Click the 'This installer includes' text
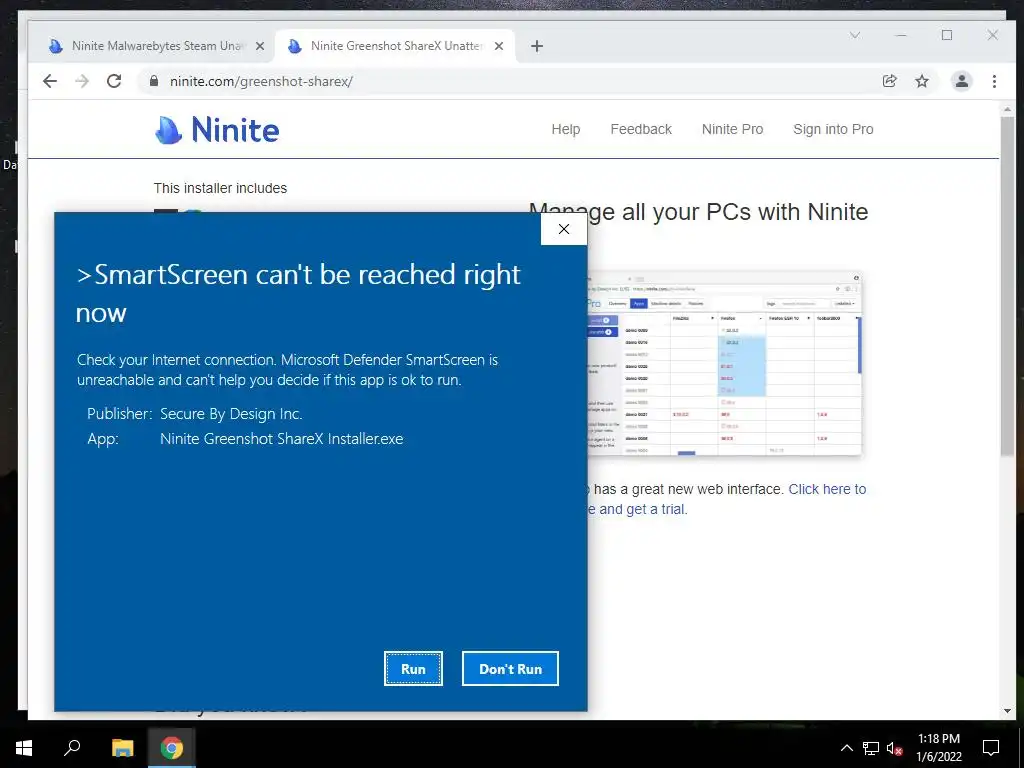 [220, 188]
